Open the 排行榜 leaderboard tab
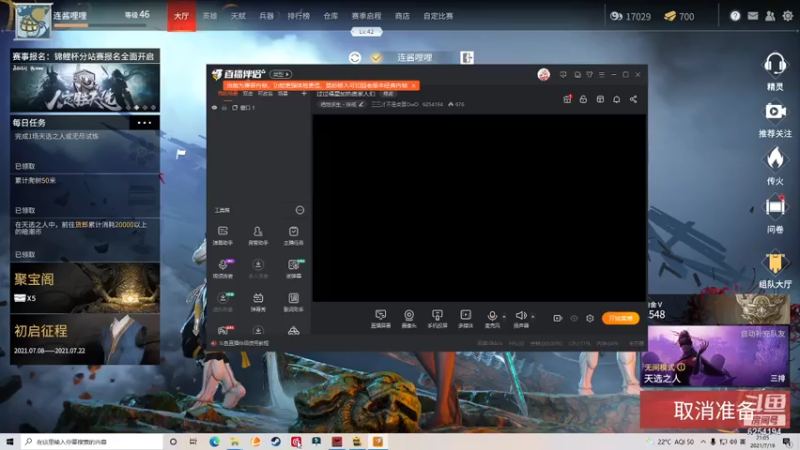800x450 pixels. coord(298,16)
